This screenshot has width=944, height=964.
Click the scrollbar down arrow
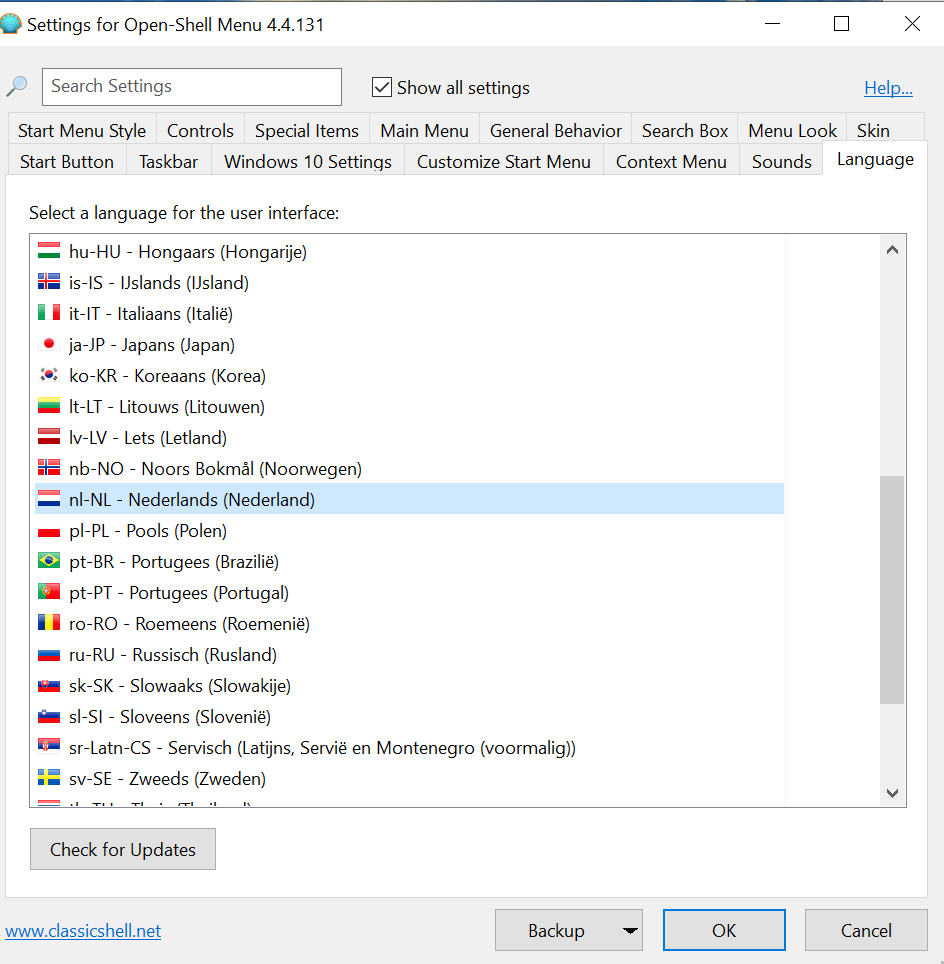point(892,793)
